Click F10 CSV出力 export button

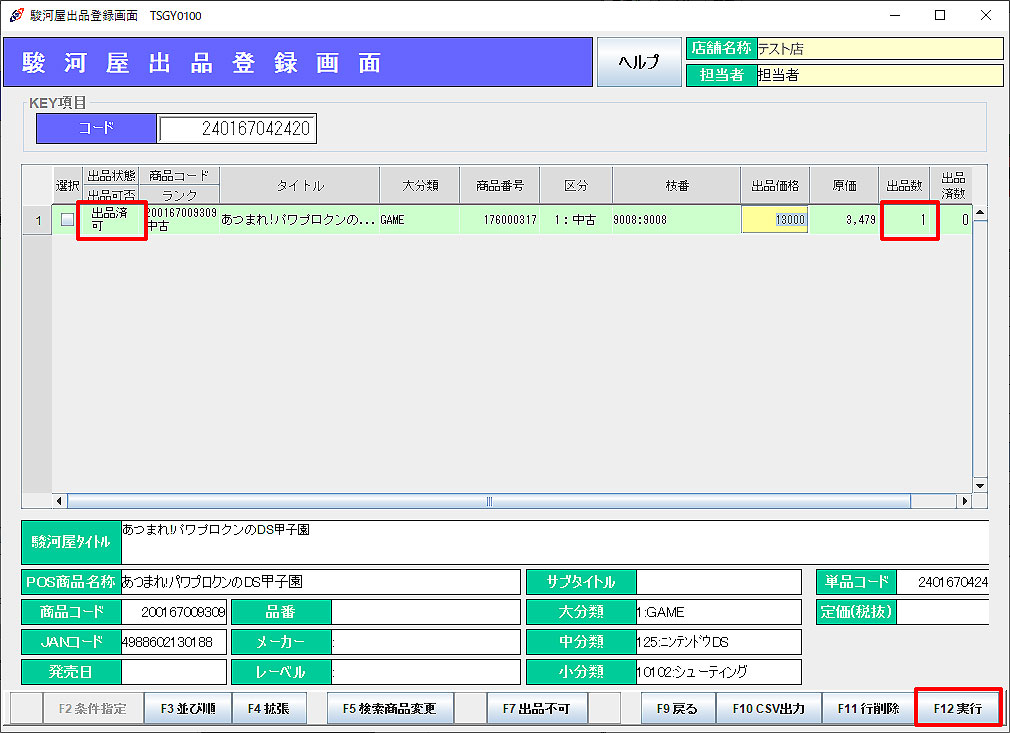(x=768, y=708)
